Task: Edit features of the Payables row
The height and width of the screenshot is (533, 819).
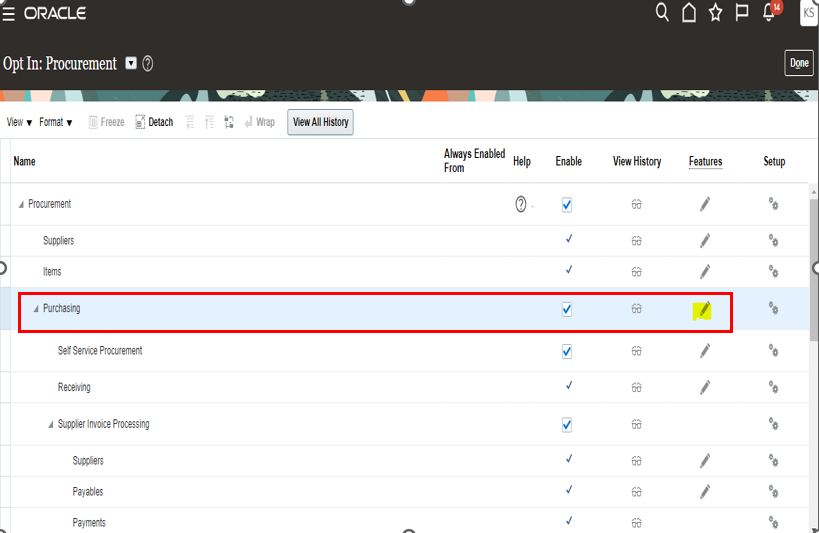Action: tap(705, 492)
